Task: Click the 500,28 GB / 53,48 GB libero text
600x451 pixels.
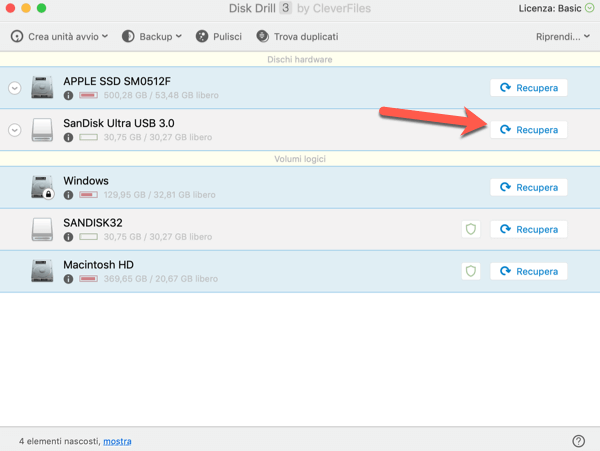Action: point(161,95)
